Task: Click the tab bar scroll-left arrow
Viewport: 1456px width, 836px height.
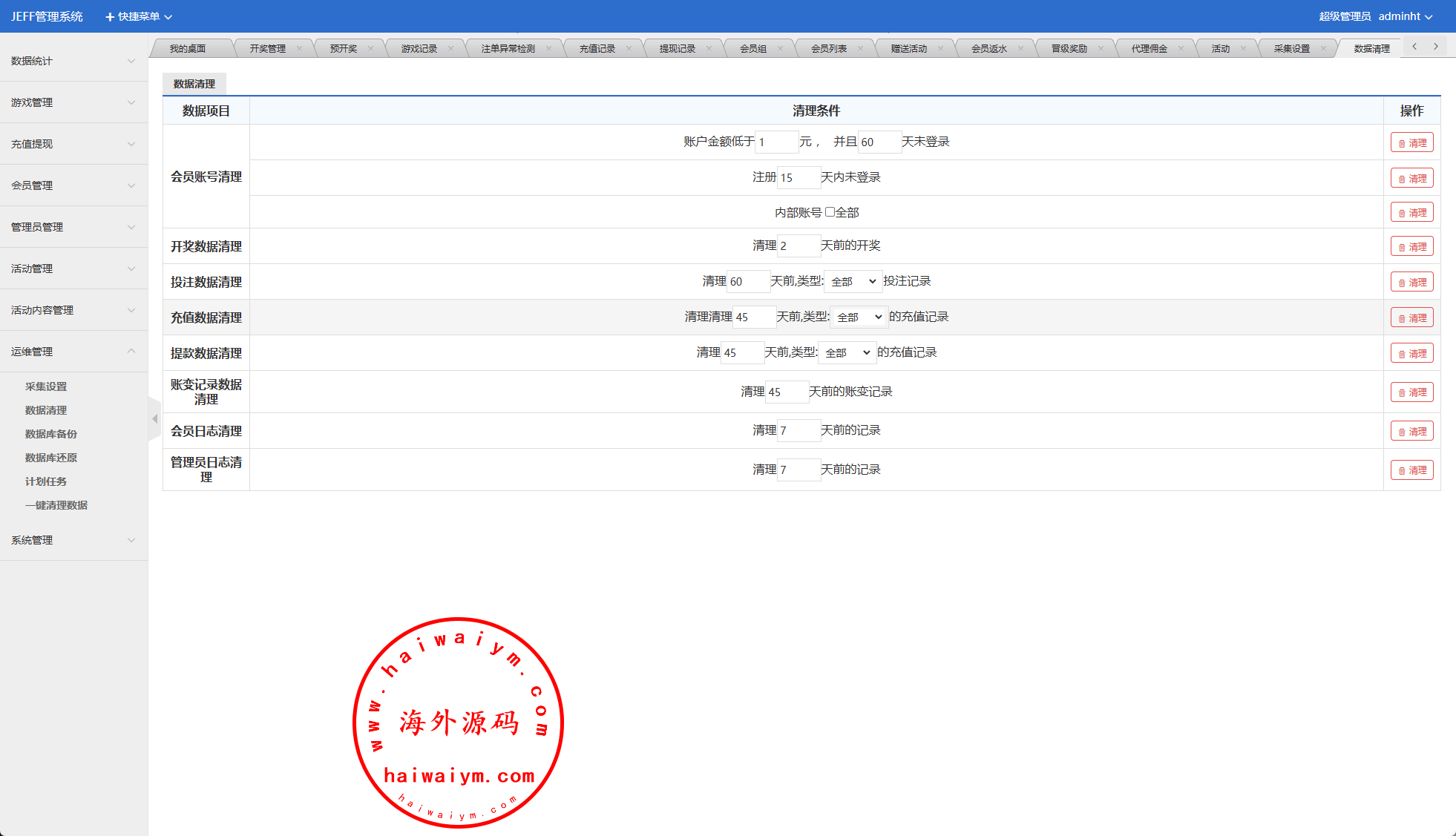Action: 1414,47
